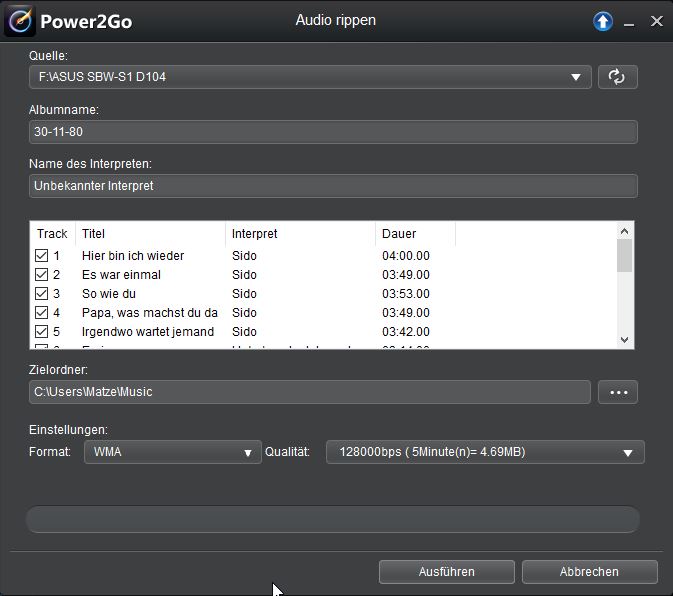Click Sido interpret cell of track 1
This screenshot has width=673, height=596.
244,256
